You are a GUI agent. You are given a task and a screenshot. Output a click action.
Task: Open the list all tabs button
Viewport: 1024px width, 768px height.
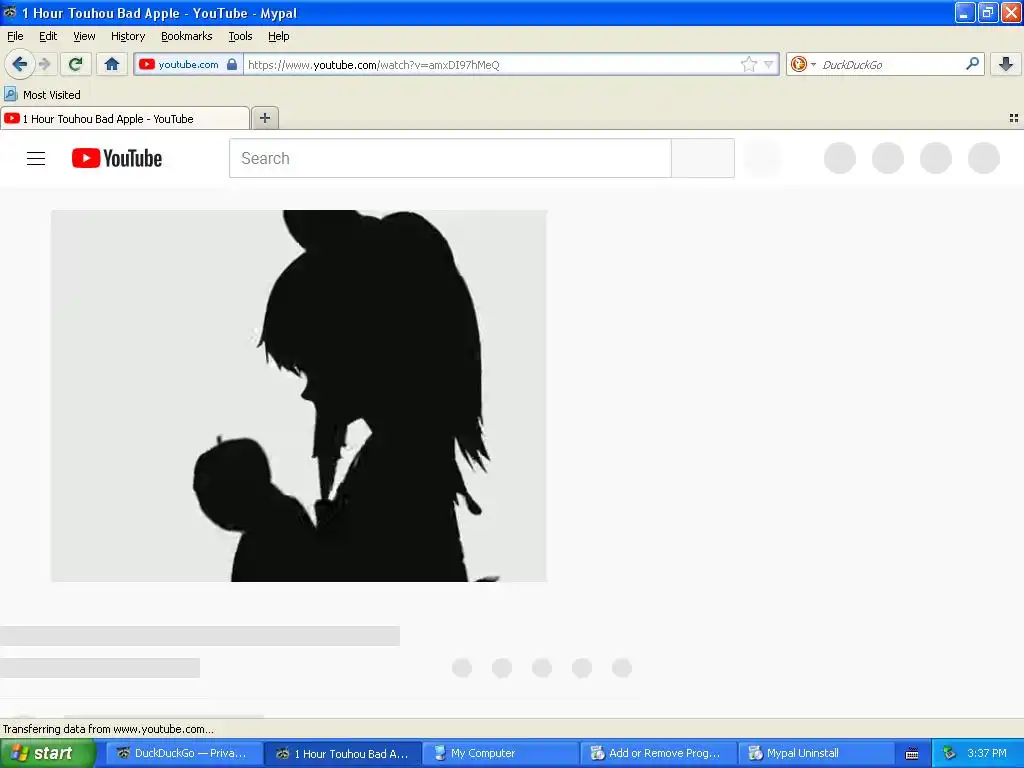[1014, 118]
